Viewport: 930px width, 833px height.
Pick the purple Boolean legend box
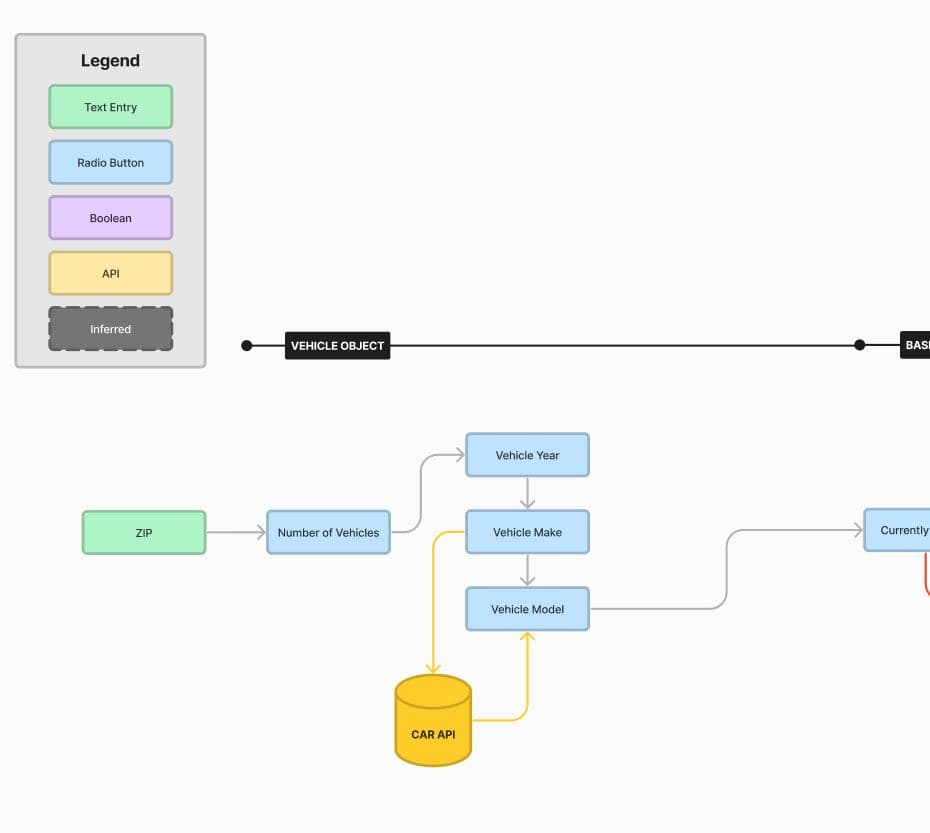[x=110, y=218]
